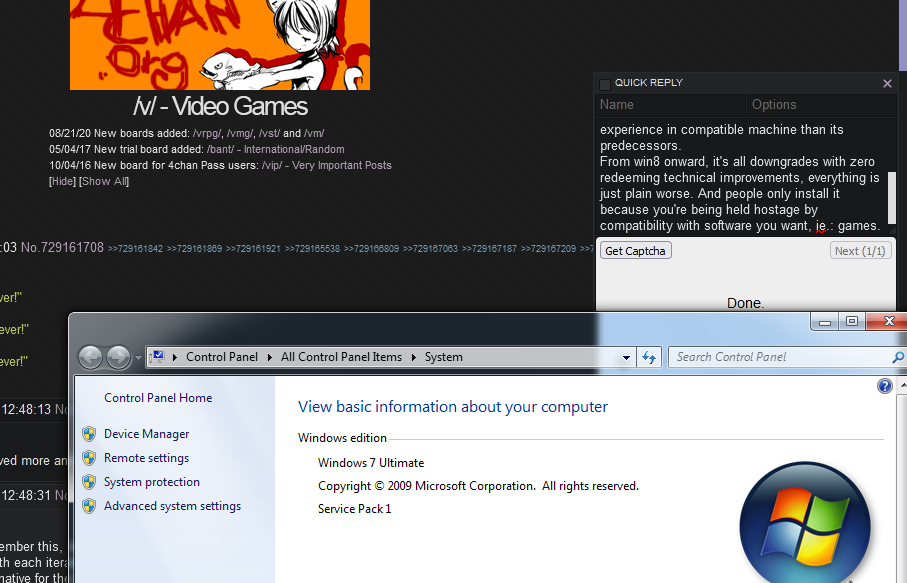Open the /bant/ - International/Random link
Image resolution: width=907 pixels, height=583 pixels.
(275, 149)
